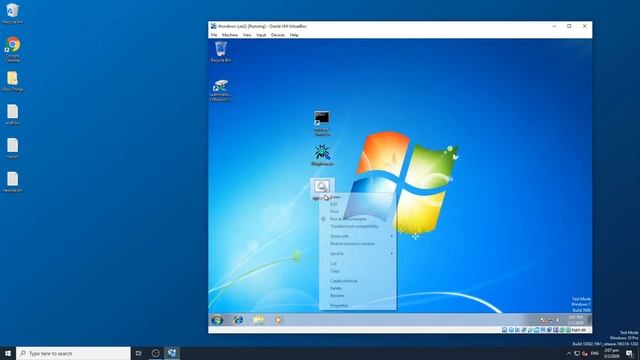Click the hard disk indicator in the VirtualBox status bar
The image size is (640, 360).
pyautogui.click(x=504, y=330)
